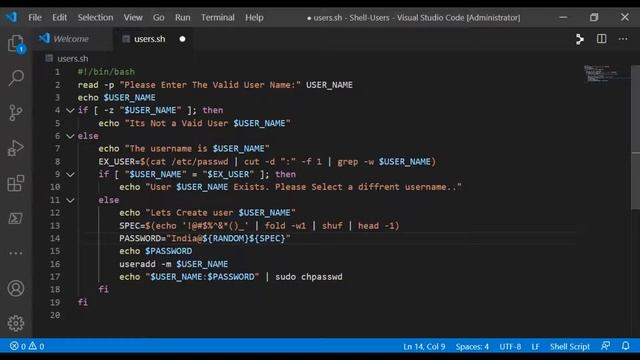
Task: Open the File menu
Action: click(x=35, y=18)
